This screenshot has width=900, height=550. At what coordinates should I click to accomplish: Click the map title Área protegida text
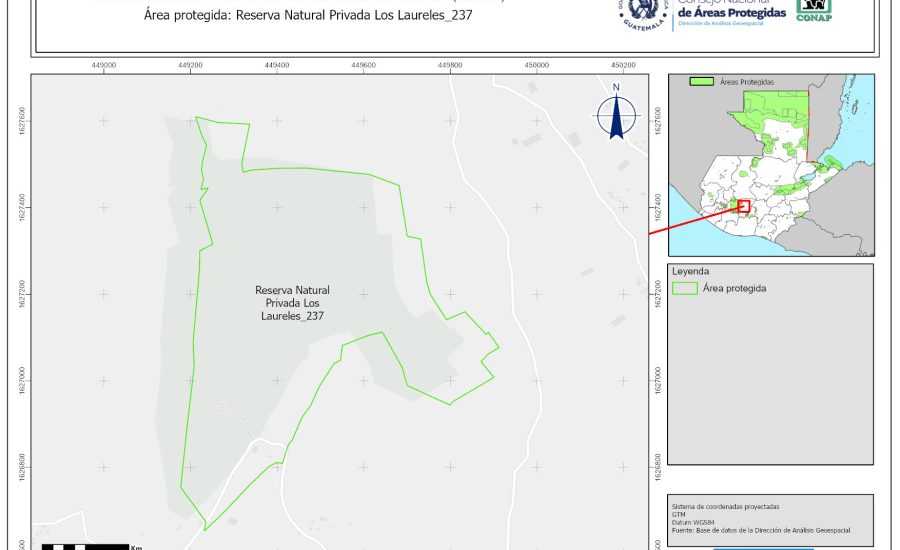(x=301, y=16)
